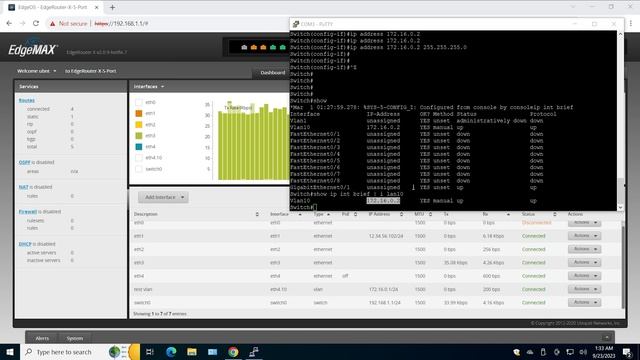Toggle eth4 teal legend box
This screenshot has height=360, width=640.
[x=139, y=147]
